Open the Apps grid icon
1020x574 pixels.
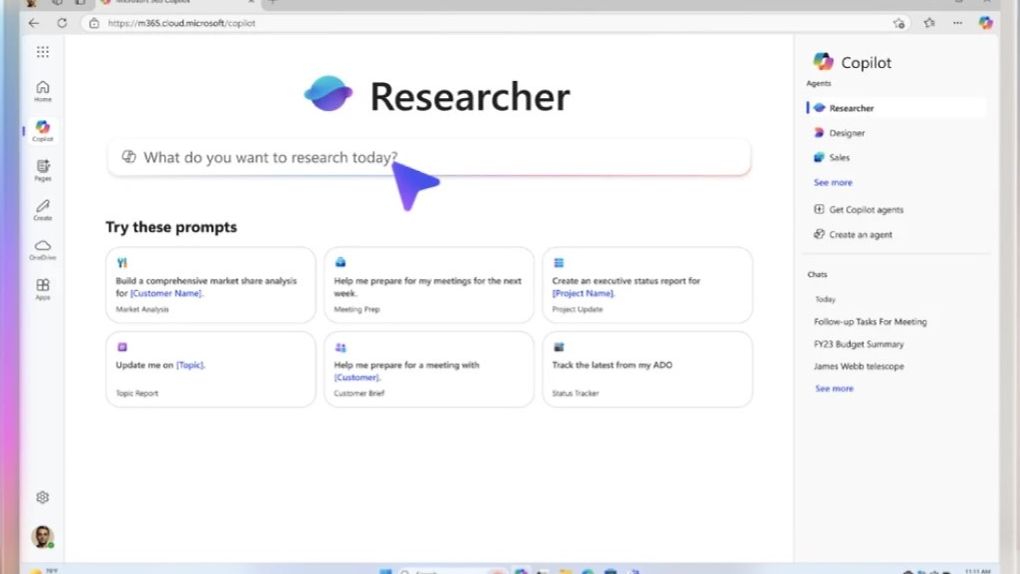click(x=43, y=288)
